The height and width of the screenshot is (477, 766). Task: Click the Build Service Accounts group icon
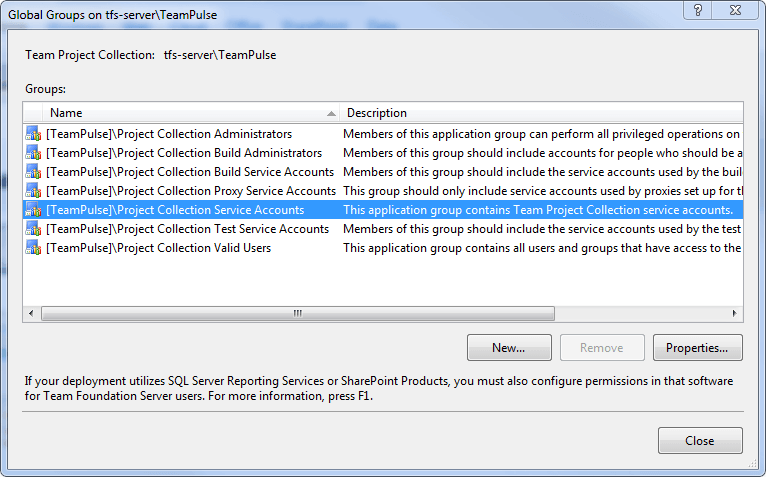click(x=33, y=172)
